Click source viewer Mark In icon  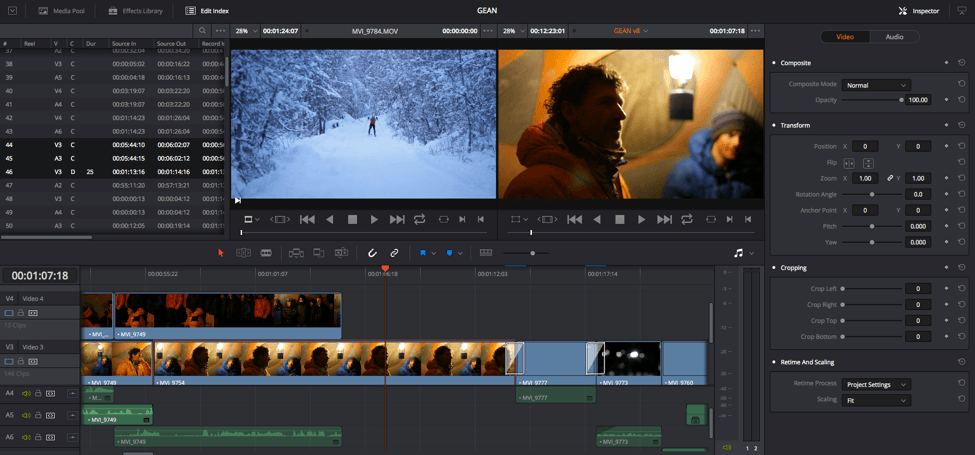coord(462,219)
